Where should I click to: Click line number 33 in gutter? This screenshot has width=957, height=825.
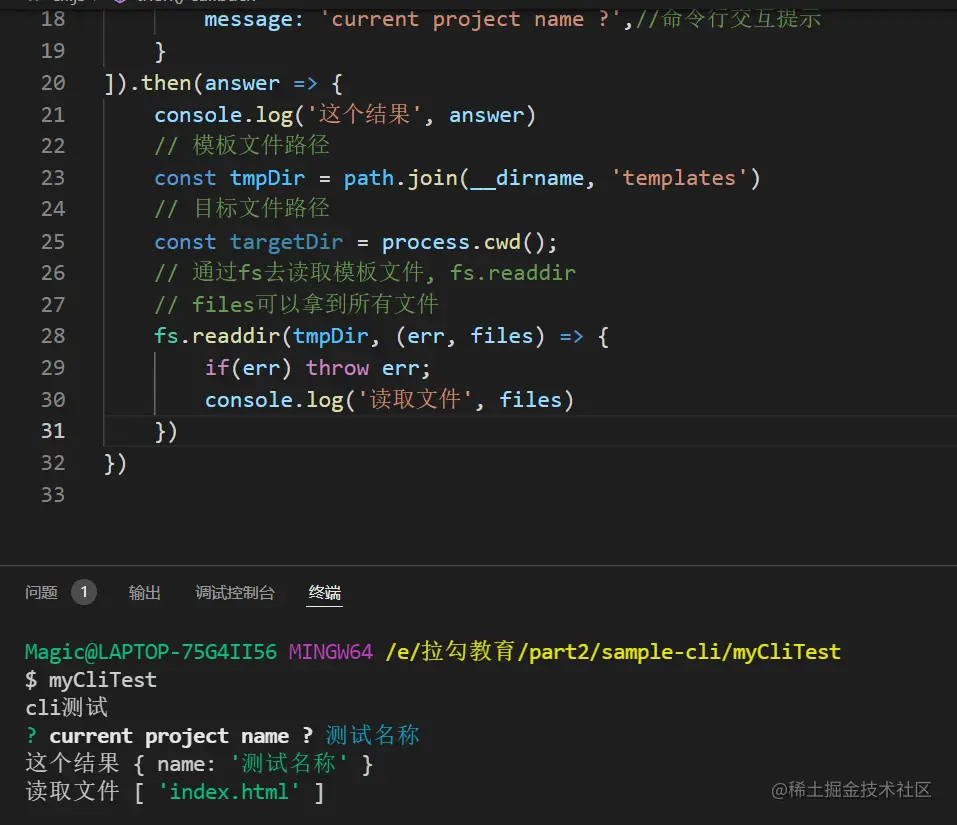coord(53,494)
